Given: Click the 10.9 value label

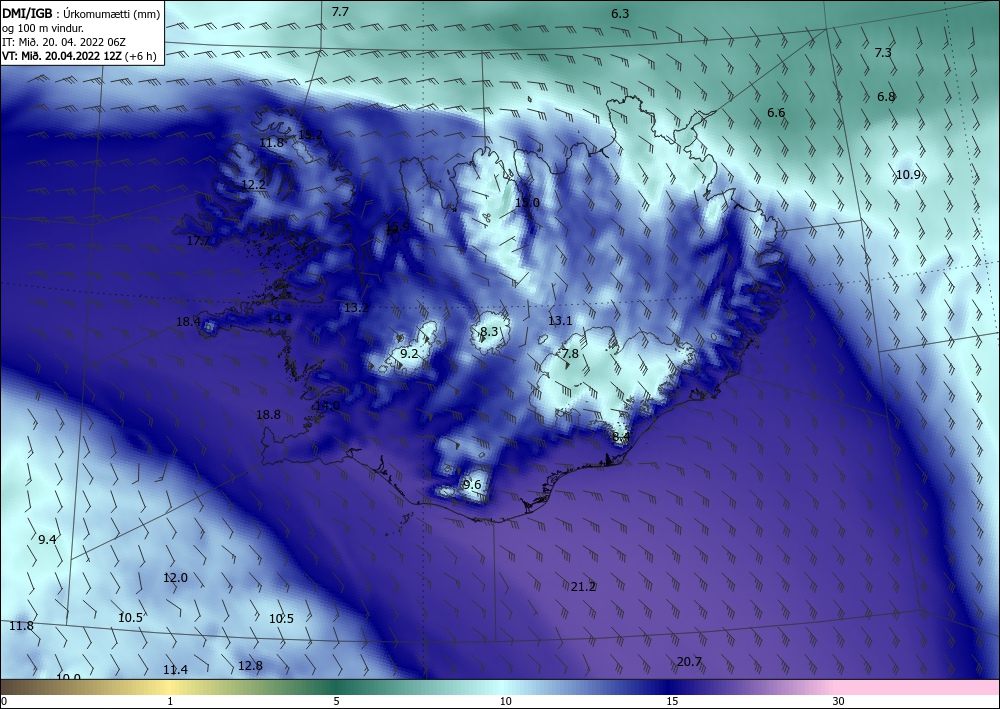Looking at the screenshot, I should click(908, 174).
